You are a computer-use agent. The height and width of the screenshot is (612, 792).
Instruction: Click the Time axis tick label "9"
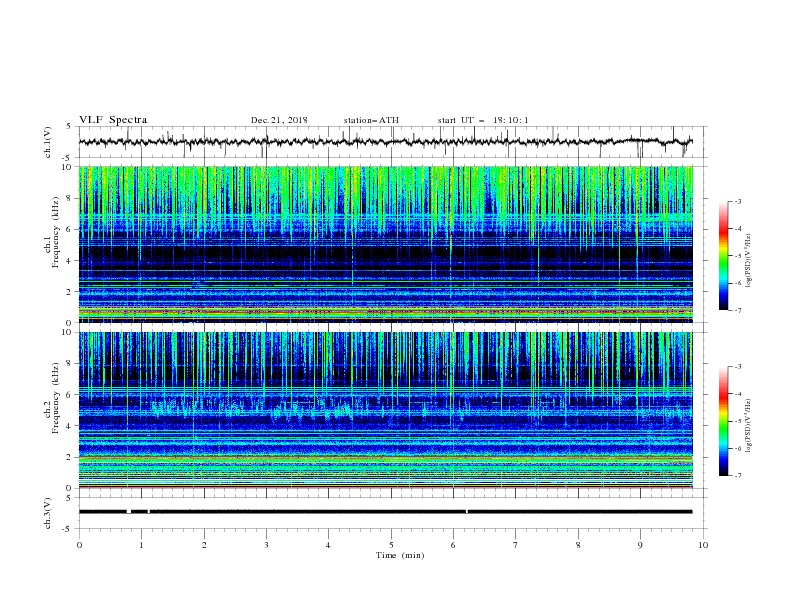coord(640,545)
